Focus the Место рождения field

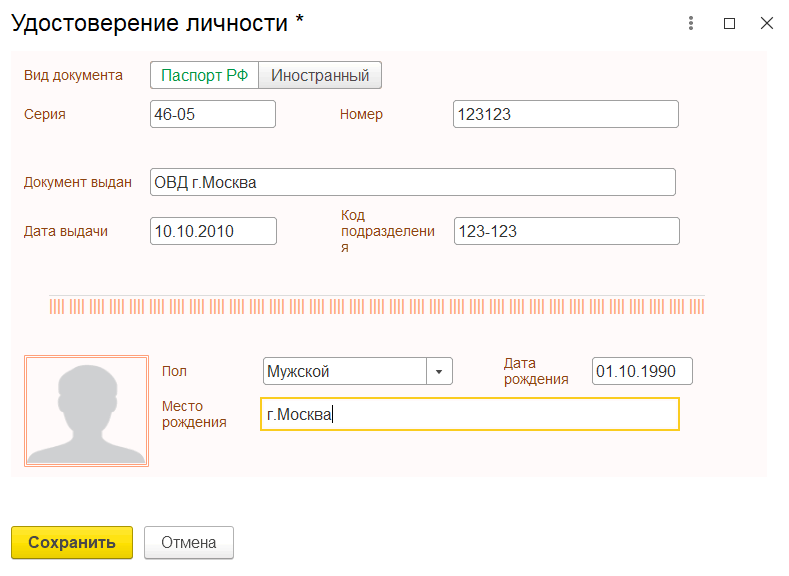[x=469, y=414]
